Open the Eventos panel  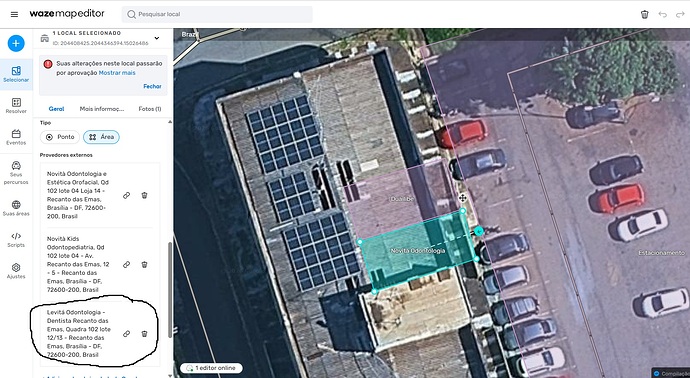coord(16,137)
